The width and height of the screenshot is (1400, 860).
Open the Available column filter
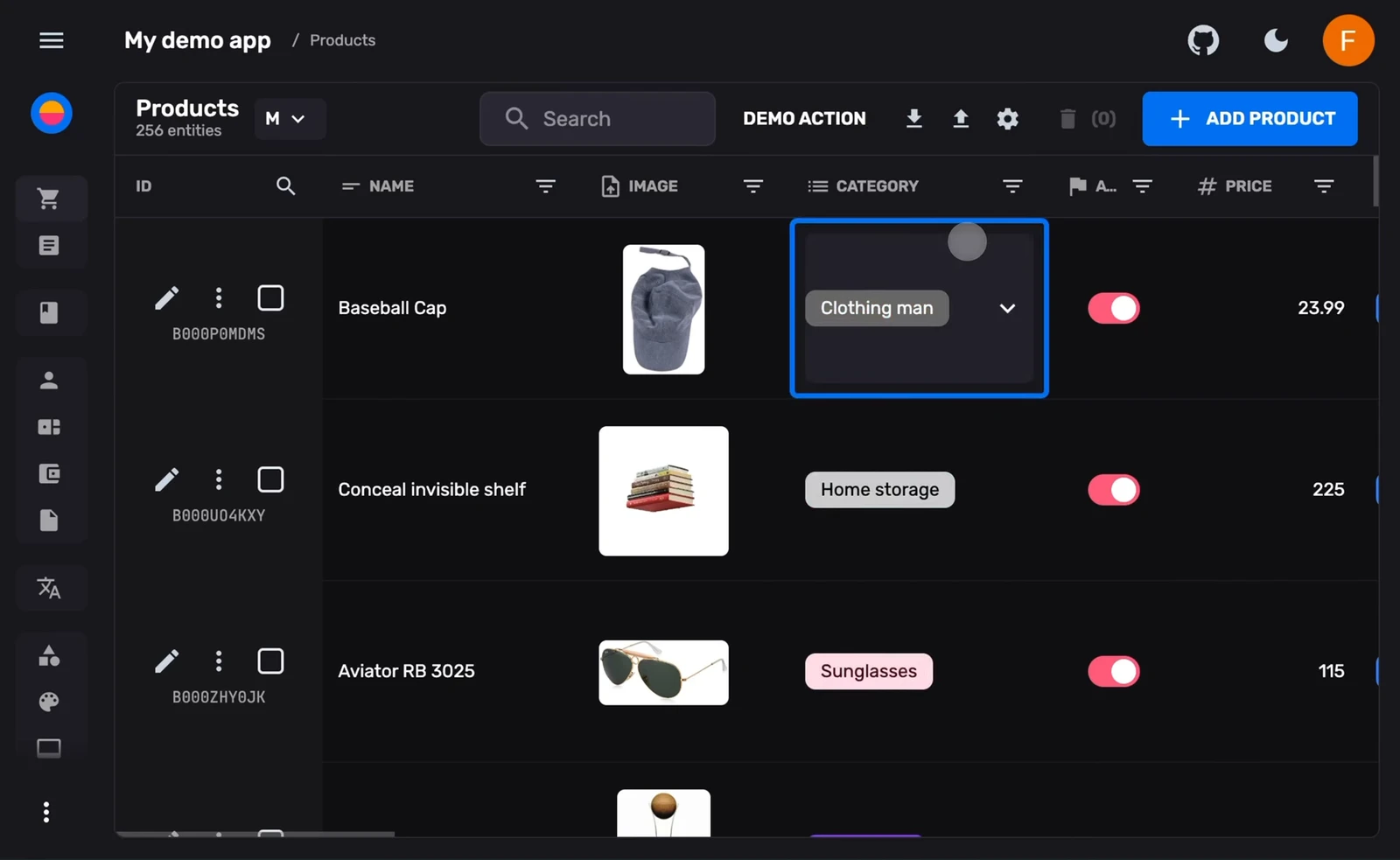[x=1142, y=185]
